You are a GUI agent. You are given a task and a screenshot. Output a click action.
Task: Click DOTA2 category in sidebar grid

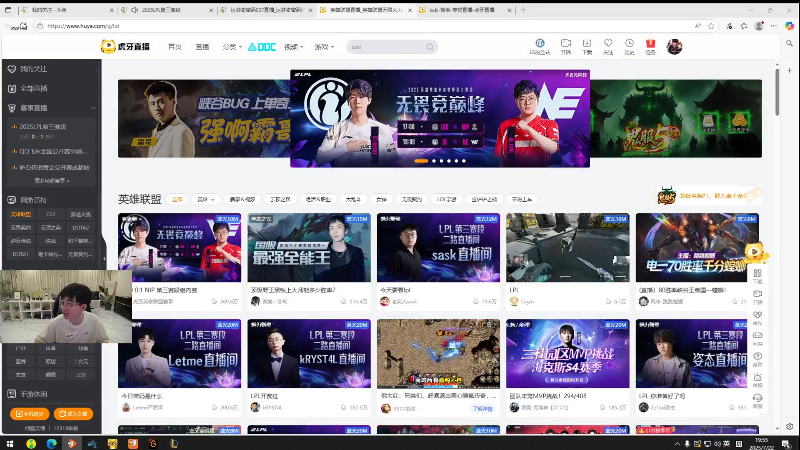tap(81, 228)
